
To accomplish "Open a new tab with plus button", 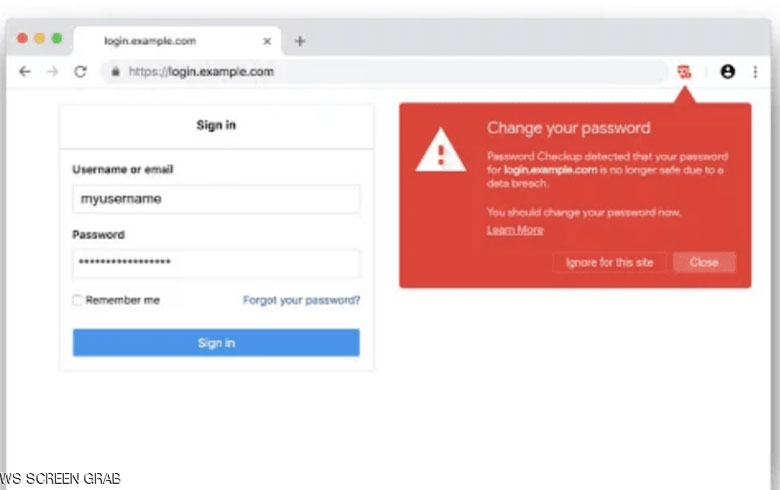I will point(300,41).
